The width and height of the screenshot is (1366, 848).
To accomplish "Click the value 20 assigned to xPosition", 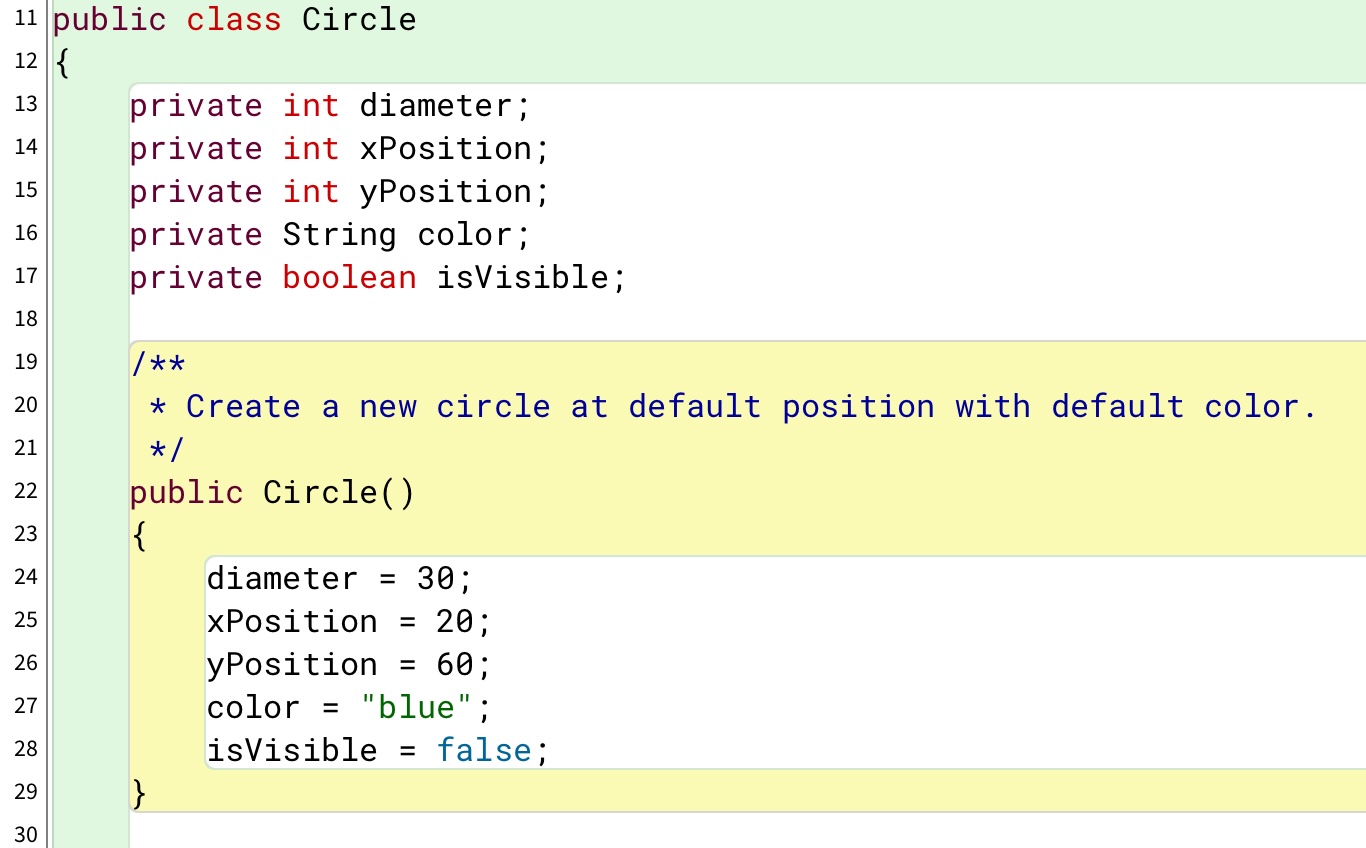I will point(454,622).
